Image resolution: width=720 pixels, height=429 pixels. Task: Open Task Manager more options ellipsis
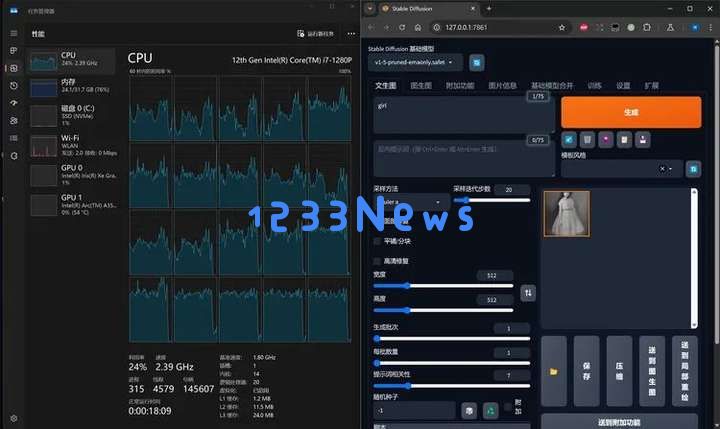(351, 34)
